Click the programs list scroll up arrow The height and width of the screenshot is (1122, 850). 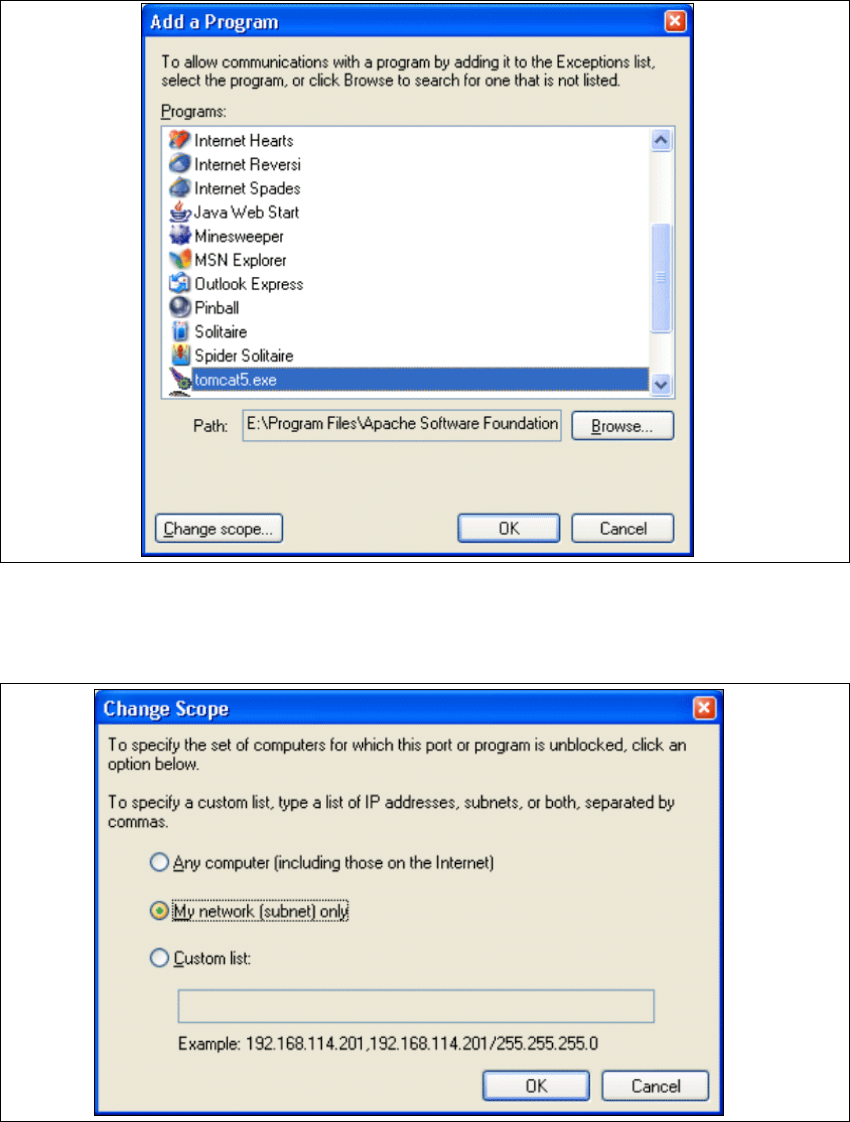tap(661, 140)
